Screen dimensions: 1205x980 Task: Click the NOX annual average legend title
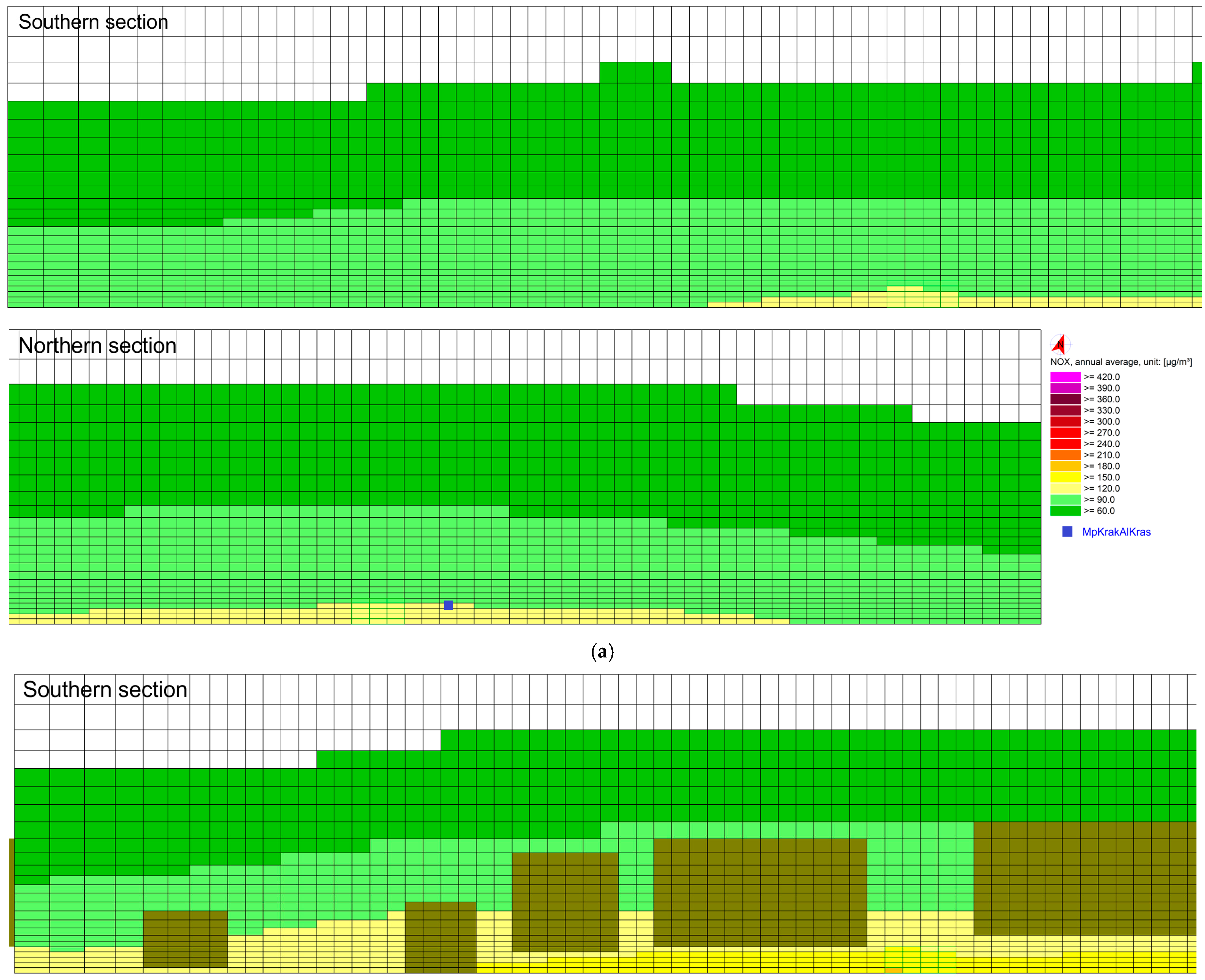point(1120,362)
